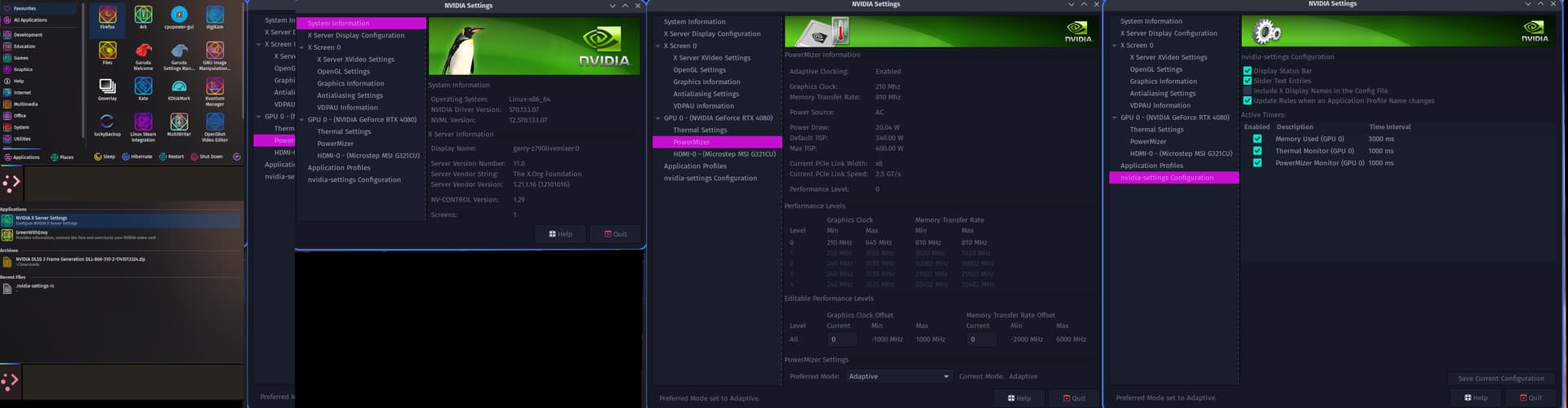
Task: Select VDPAU Information in the left NVIDIA window
Action: (347, 108)
